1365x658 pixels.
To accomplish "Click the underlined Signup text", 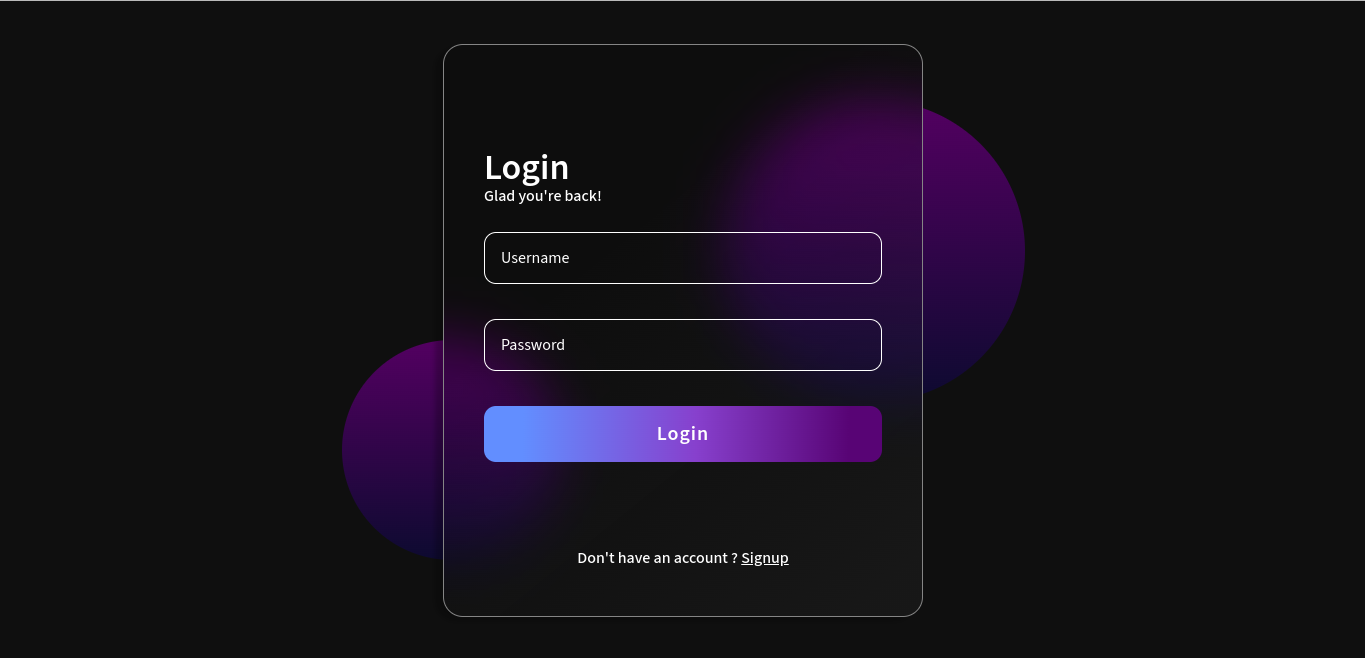I will tap(765, 558).
